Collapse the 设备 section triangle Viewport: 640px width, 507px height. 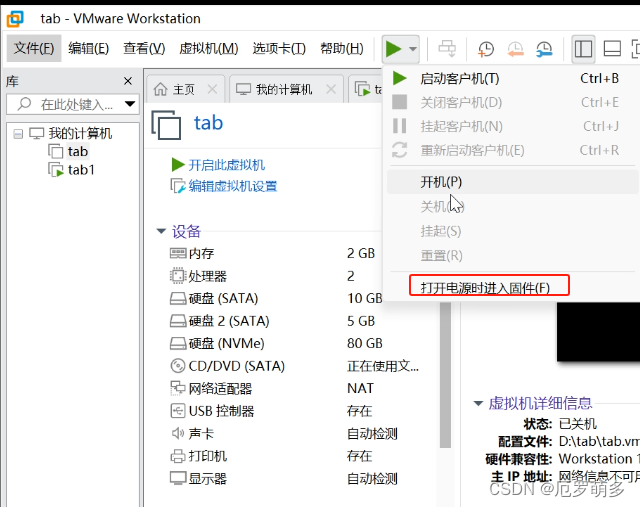click(161, 231)
